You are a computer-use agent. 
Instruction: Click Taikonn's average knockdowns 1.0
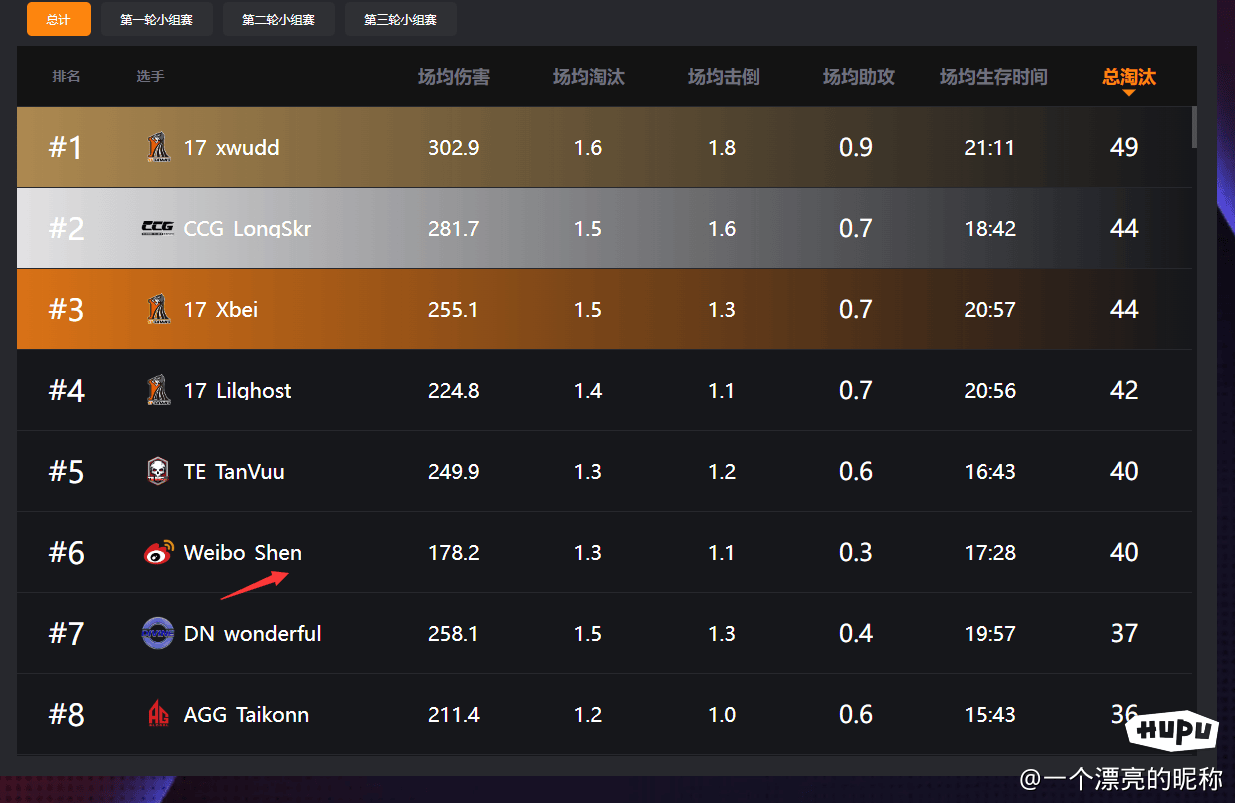[x=722, y=715]
